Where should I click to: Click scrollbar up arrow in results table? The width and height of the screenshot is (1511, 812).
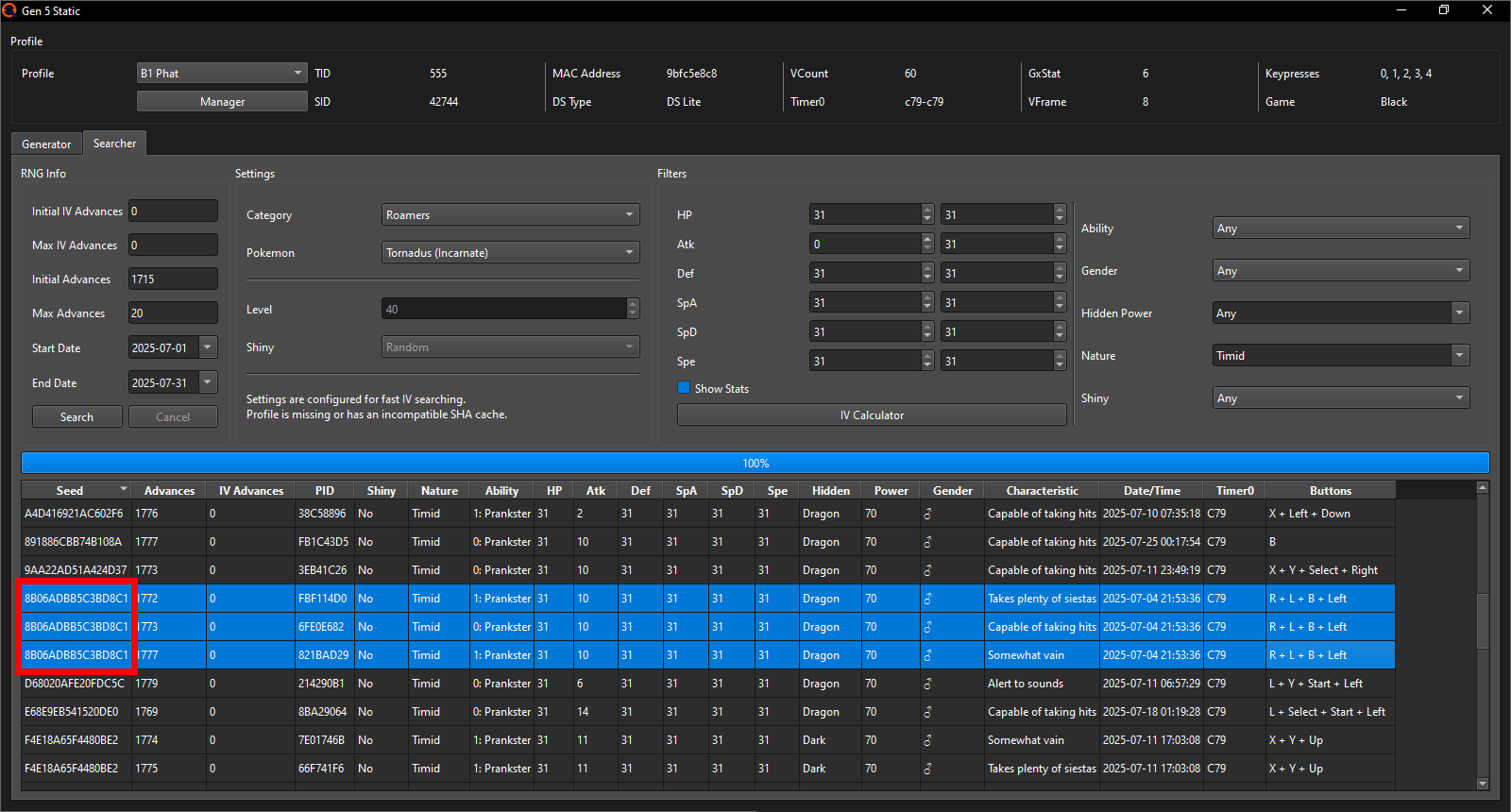(1482, 488)
